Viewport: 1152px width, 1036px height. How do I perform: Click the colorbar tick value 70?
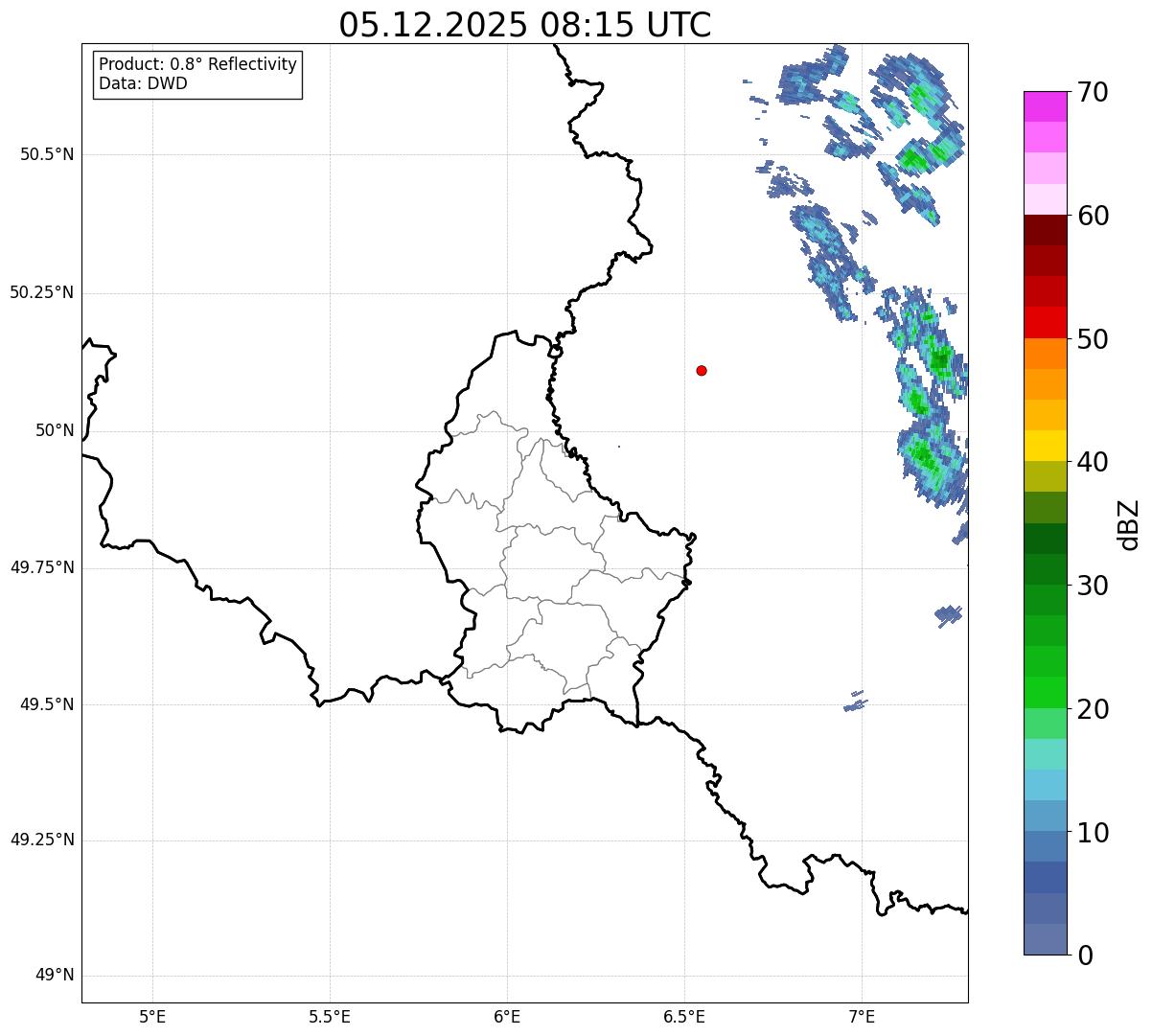pos(1093,92)
